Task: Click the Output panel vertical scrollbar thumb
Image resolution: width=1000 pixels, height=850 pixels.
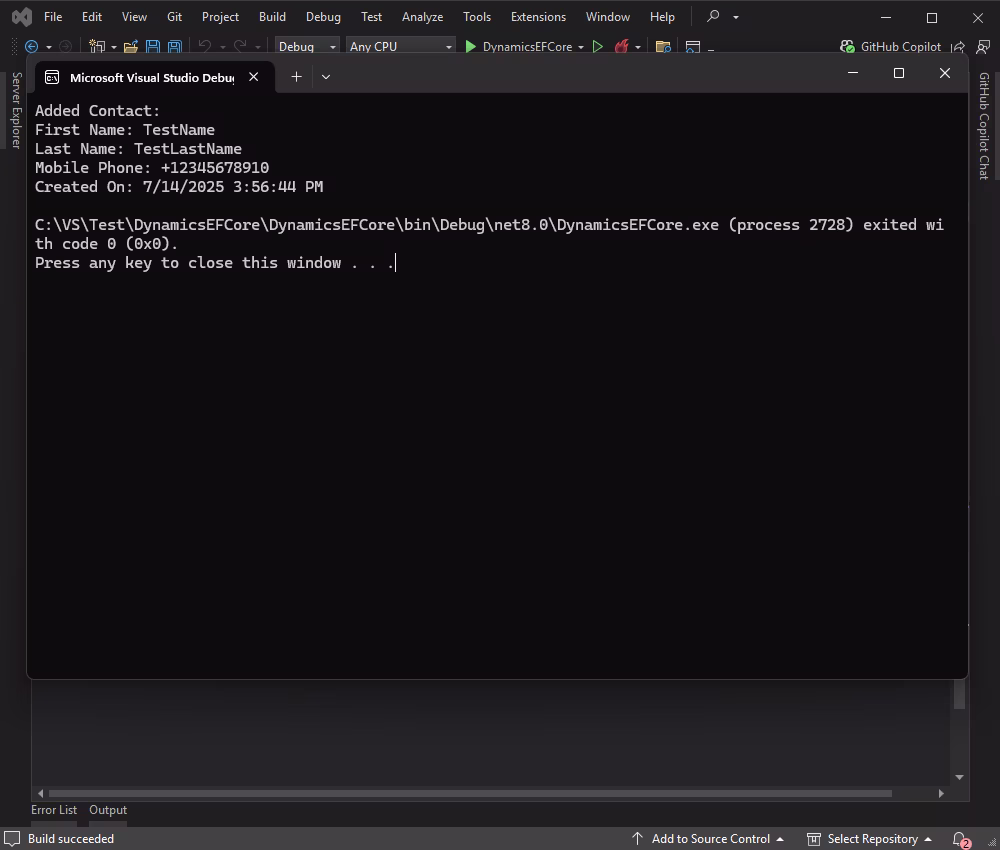Action: pyautogui.click(x=959, y=694)
